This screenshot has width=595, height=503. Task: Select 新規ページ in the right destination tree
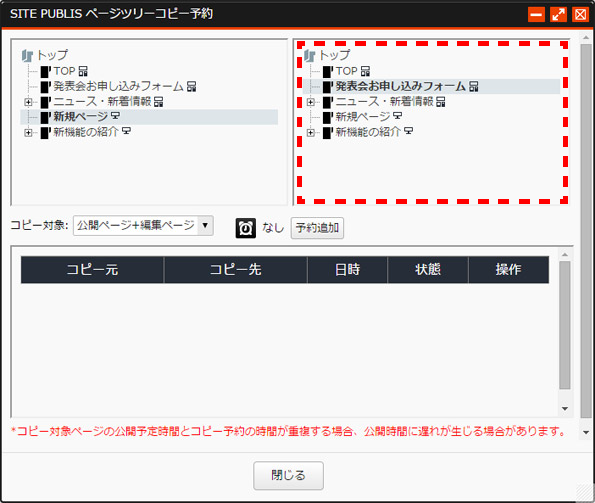[x=363, y=116]
